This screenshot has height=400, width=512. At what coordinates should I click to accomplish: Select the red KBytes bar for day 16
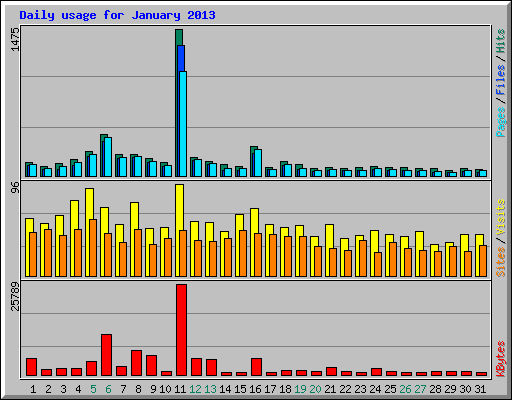tap(257, 367)
